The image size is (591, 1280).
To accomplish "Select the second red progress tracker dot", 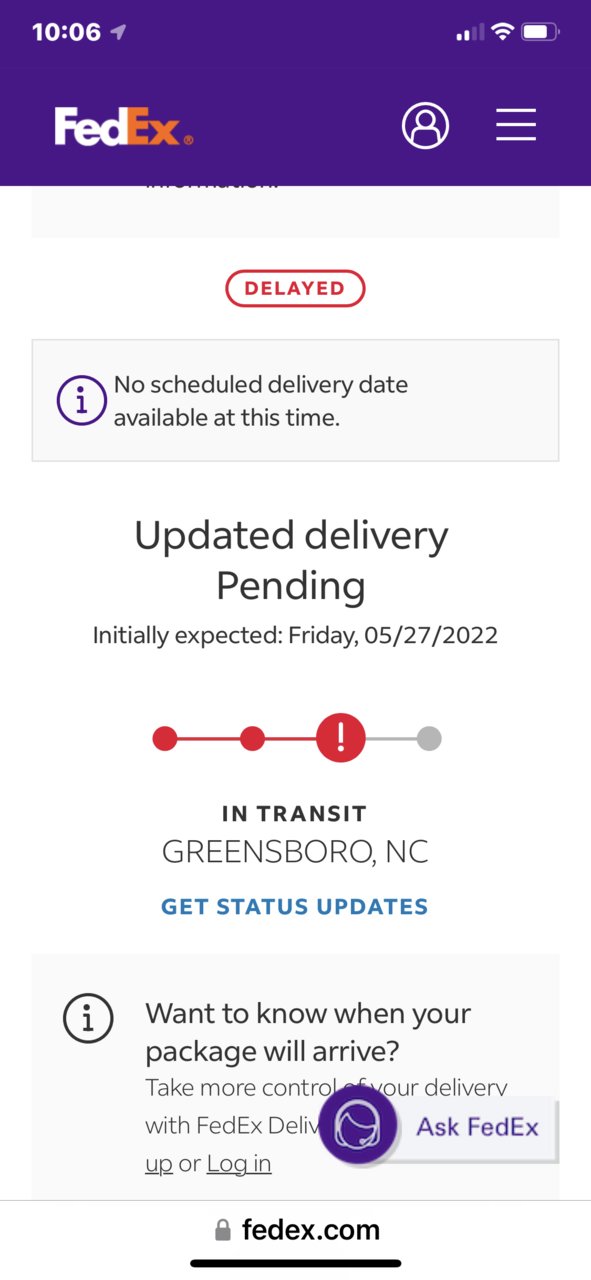I will click(253, 739).
